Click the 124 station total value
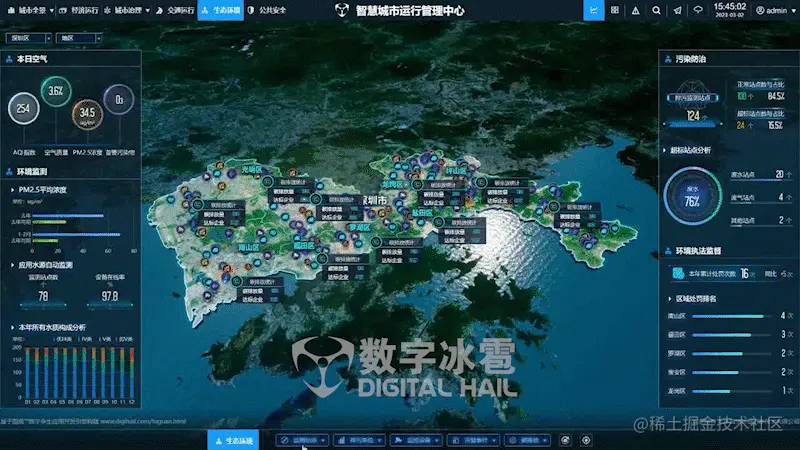Screen dimensions: 800x450 click(x=693, y=116)
